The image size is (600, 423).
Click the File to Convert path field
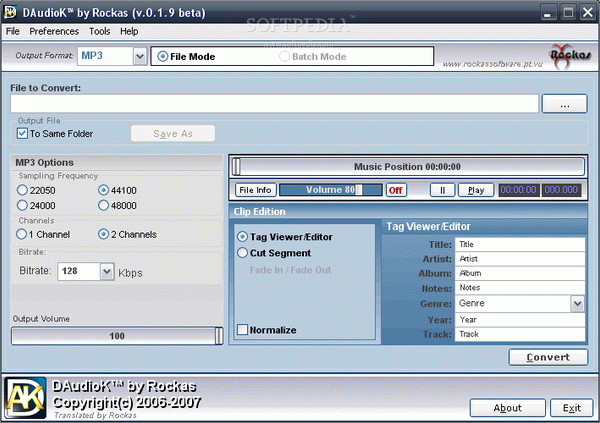[274, 104]
